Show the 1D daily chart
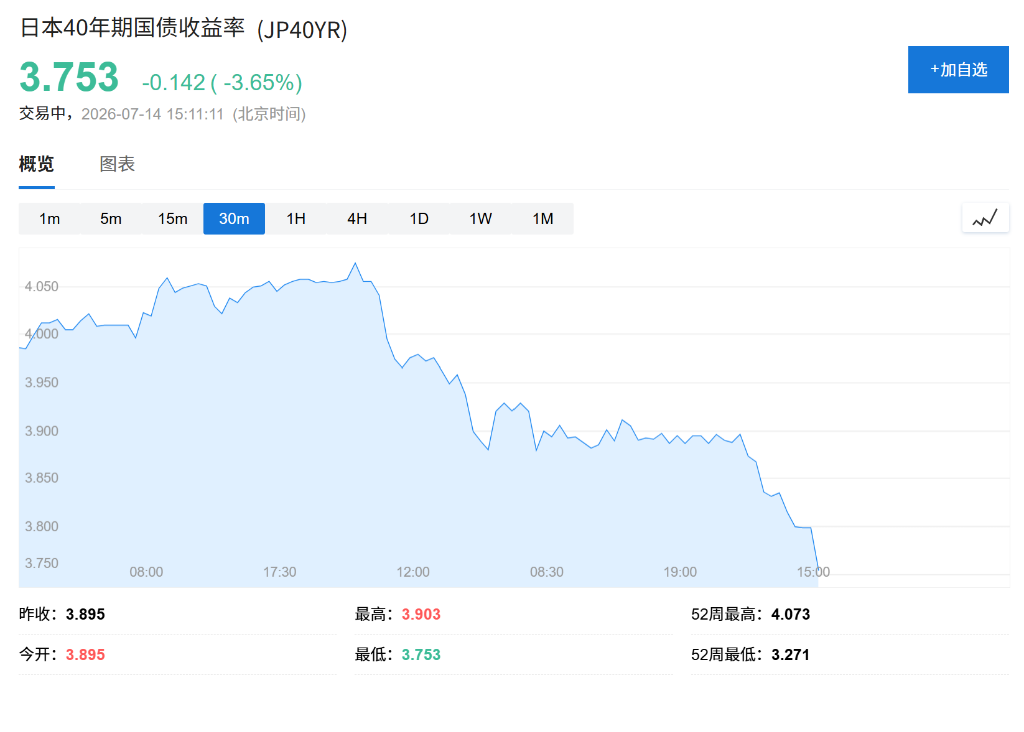 [419, 219]
